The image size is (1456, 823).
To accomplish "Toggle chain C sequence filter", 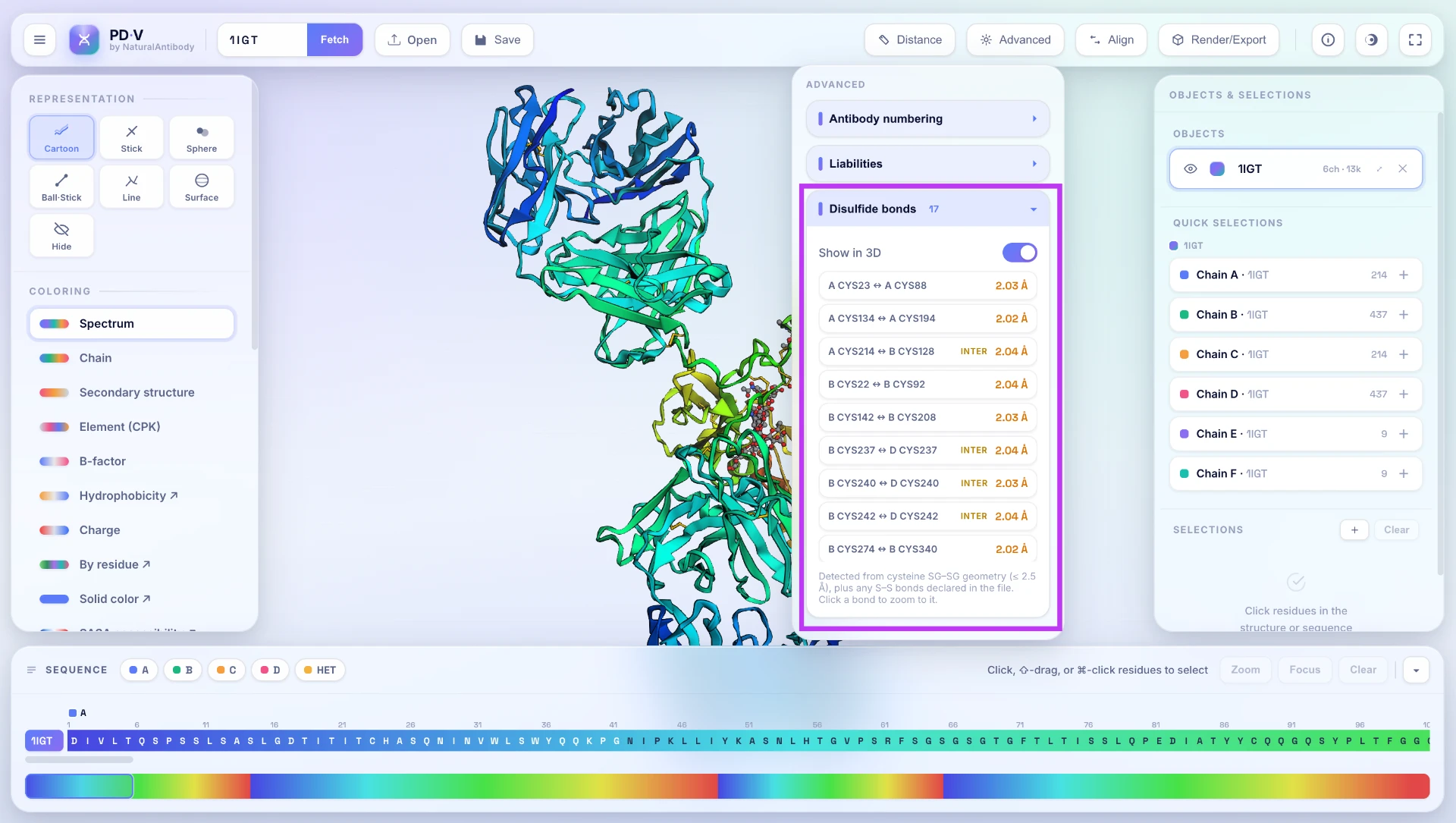I will click(x=227, y=670).
